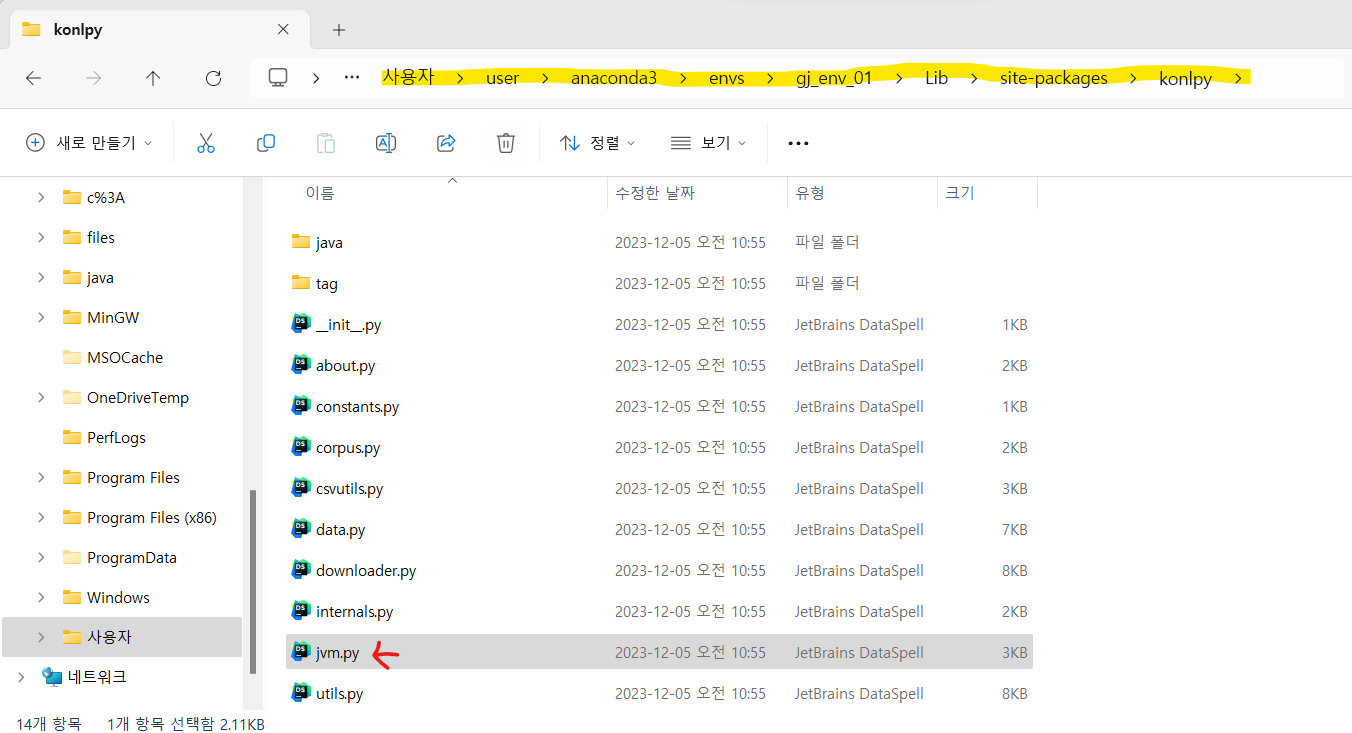Screen dimensions: 1352x733
Task: Click the DataSpell icon of jvm.py
Action: click(x=301, y=652)
